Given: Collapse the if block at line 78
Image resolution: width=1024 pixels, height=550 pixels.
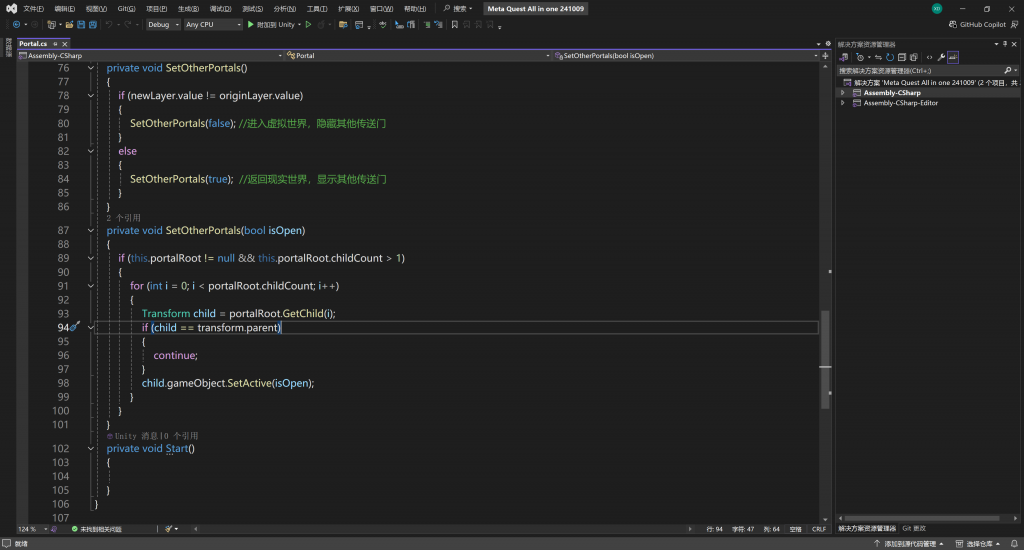Looking at the screenshot, I should pyautogui.click(x=91, y=95).
